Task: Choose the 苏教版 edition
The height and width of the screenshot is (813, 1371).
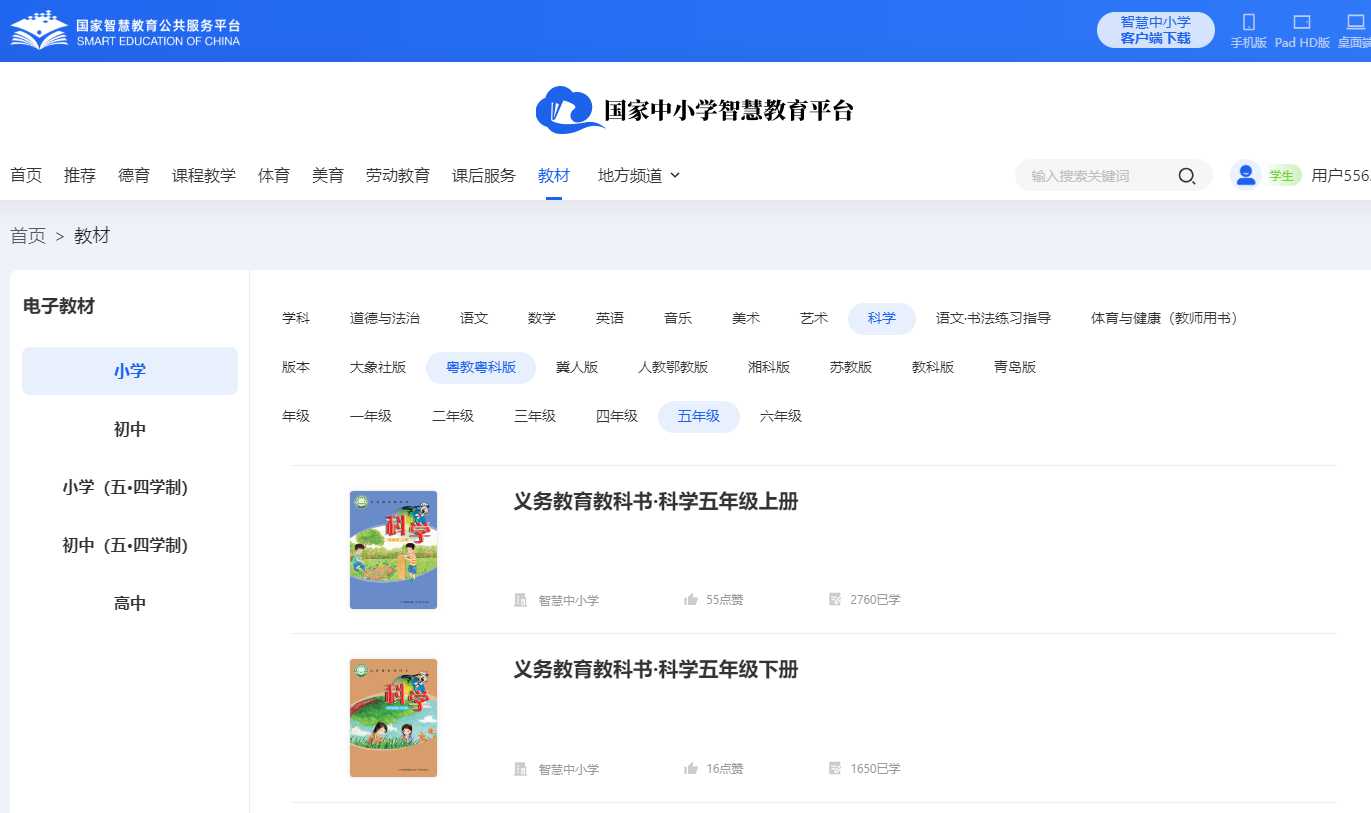Action: 851,367
